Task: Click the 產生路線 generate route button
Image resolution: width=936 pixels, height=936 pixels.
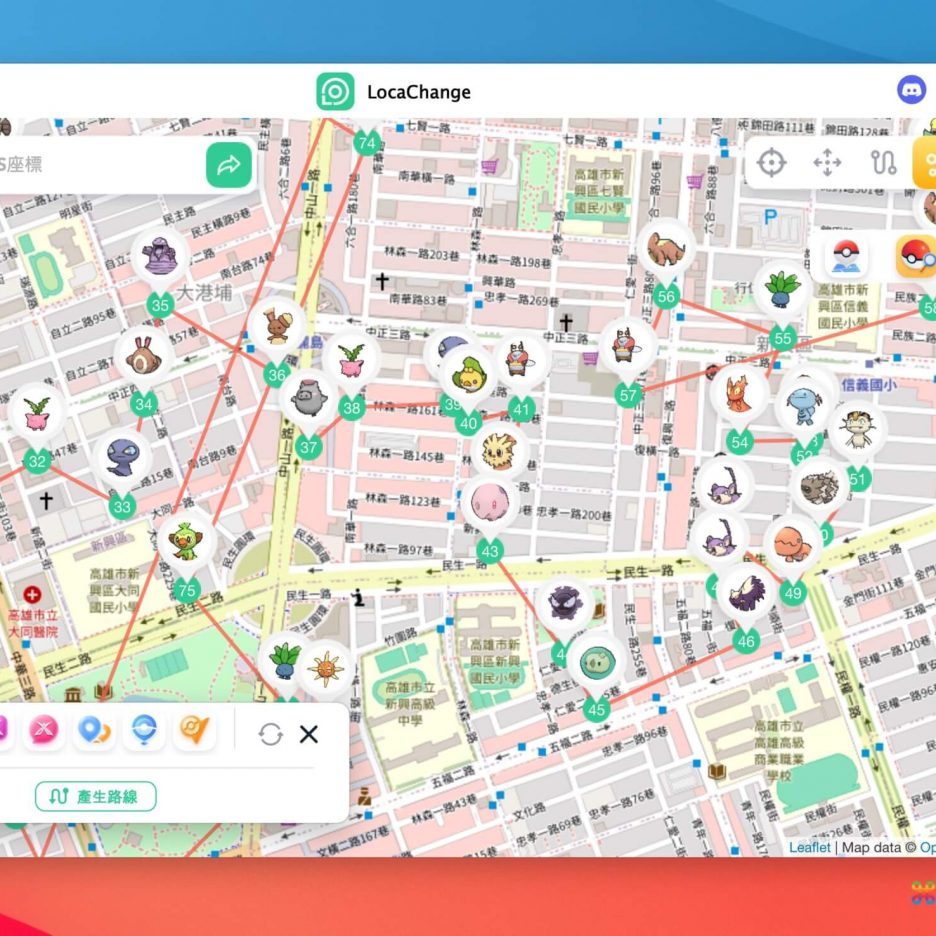Action: coord(96,796)
